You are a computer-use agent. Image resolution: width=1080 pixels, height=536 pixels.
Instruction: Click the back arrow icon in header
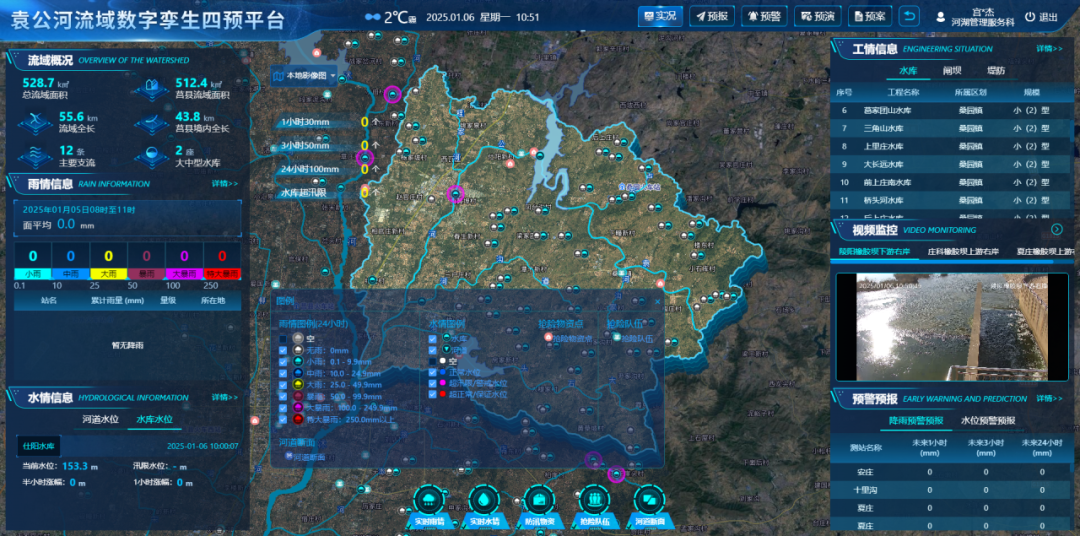[x=908, y=16]
